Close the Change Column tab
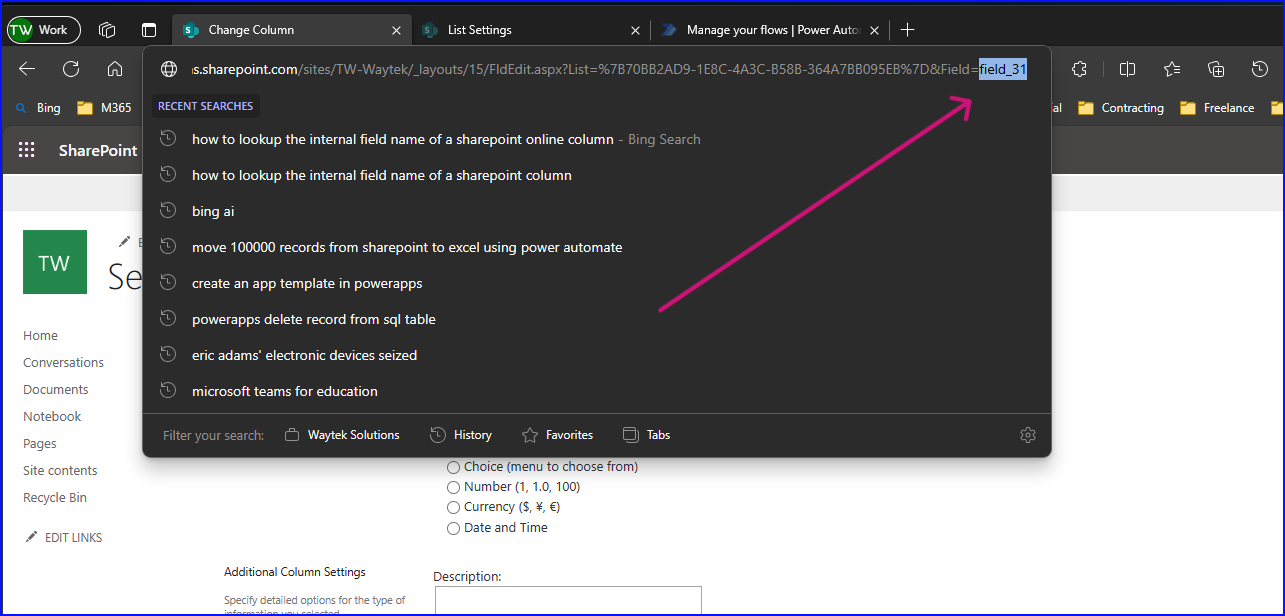The width and height of the screenshot is (1285, 616). [x=396, y=30]
